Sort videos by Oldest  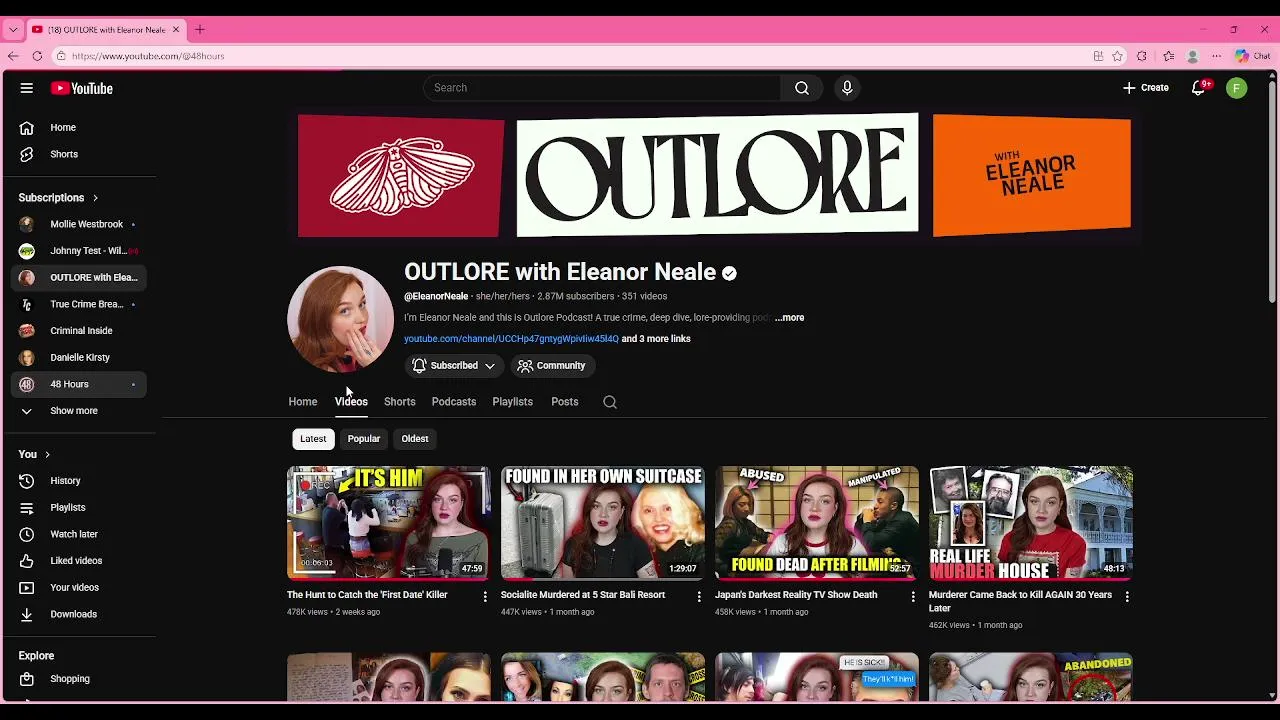pos(415,439)
